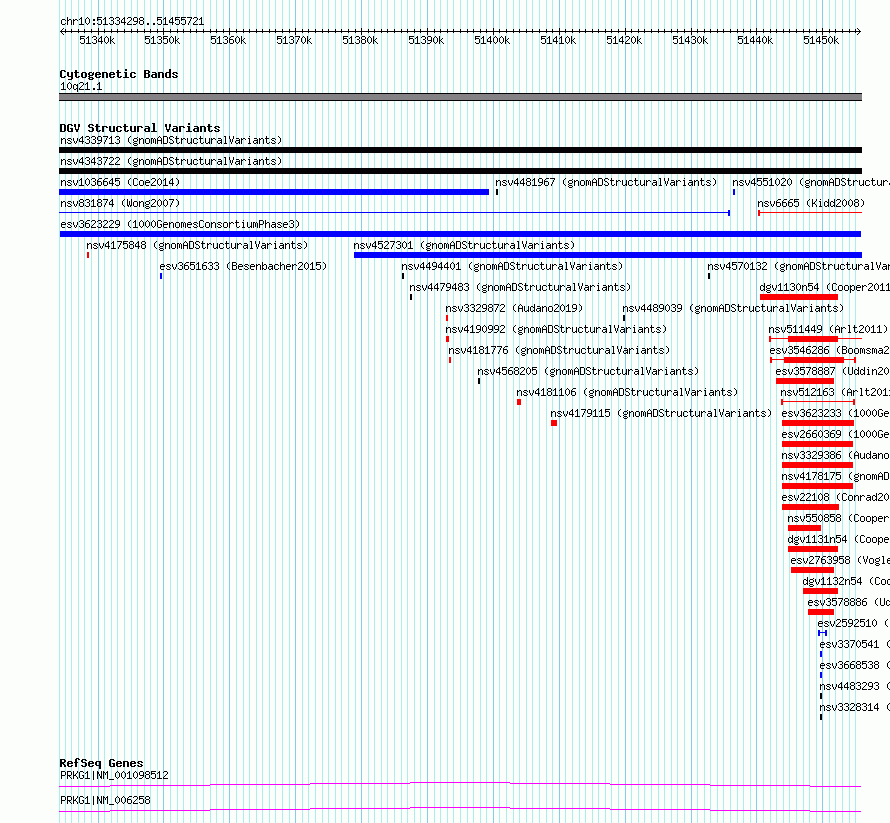Click dgv1130n54 variant label
The height and width of the screenshot is (823, 890).
click(824, 287)
